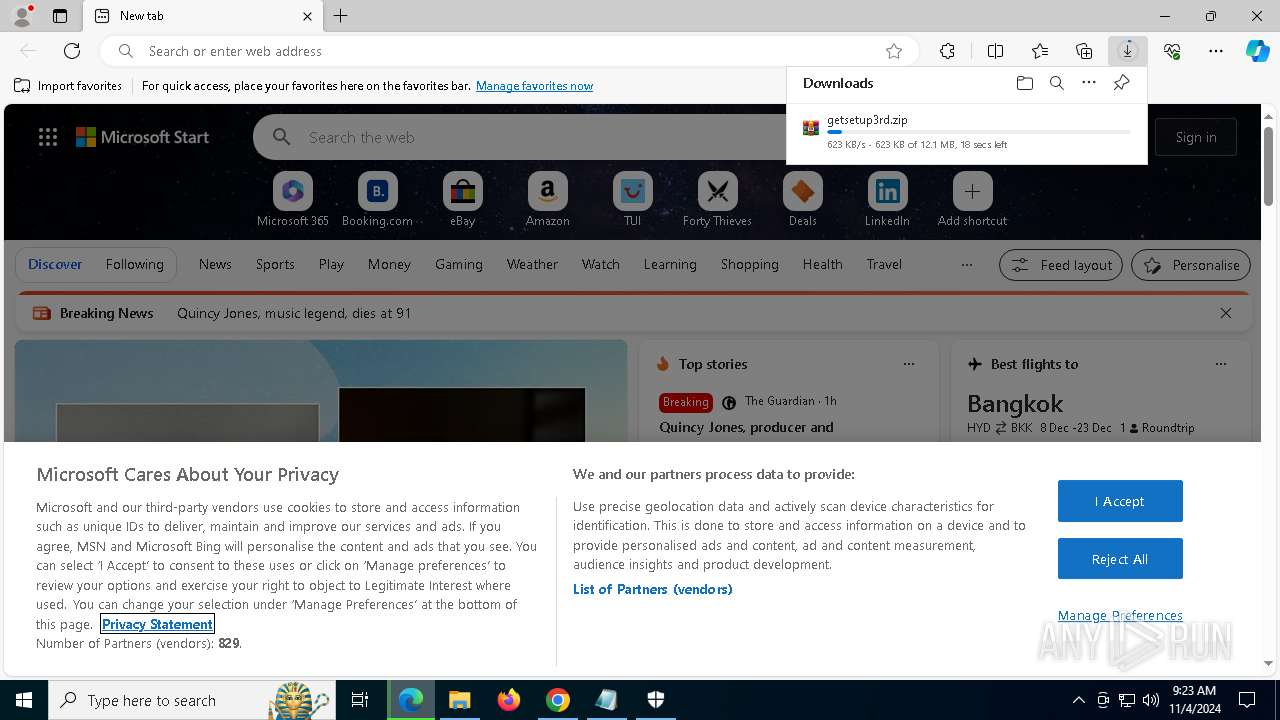
Task: Open eBay shortcut
Action: tap(462, 199)
